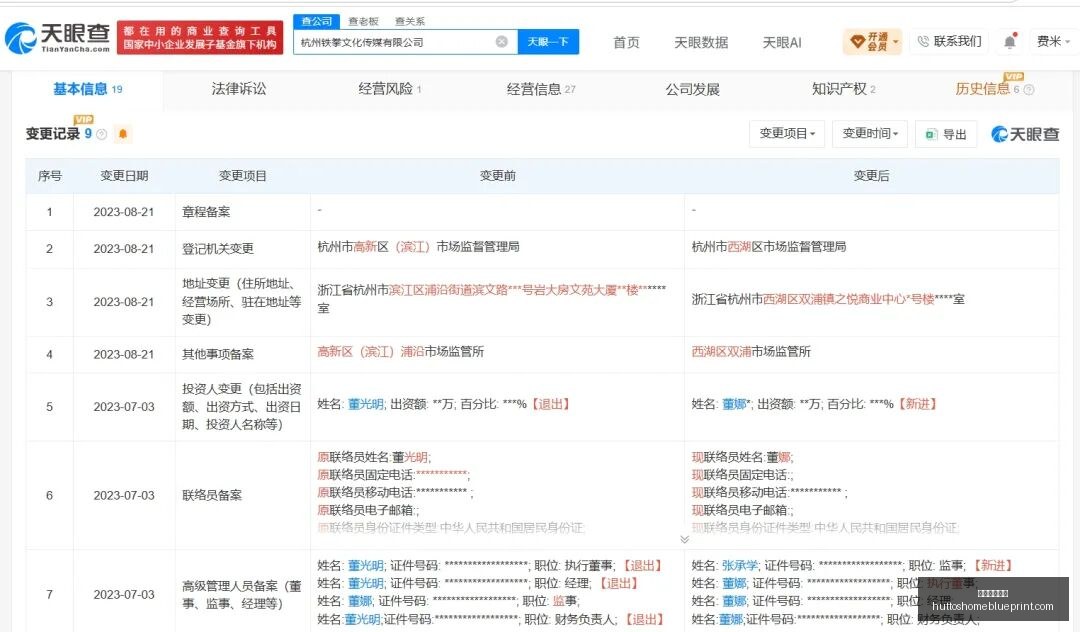1080x632 pixels.
Task: Open the 费米 user account dropdown
Action: click(x=1053, y=41)
